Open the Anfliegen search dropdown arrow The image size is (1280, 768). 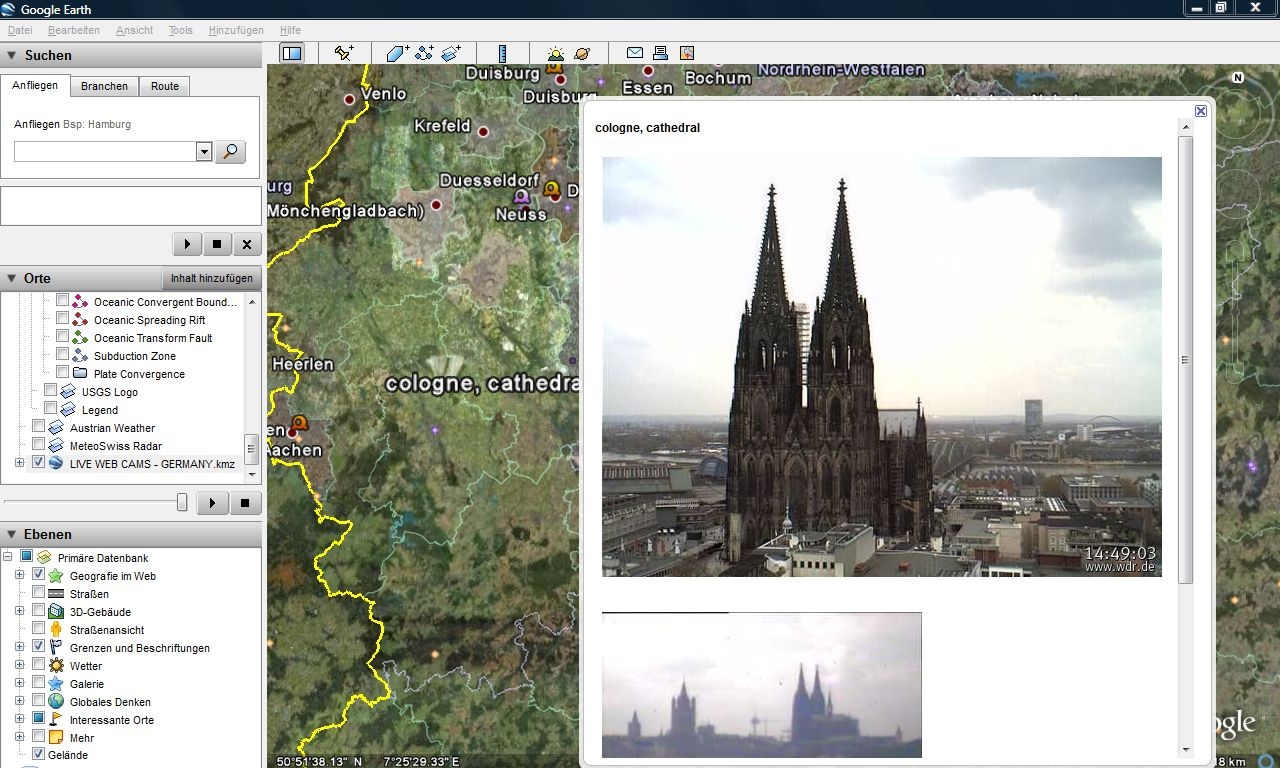pos(204,152)
